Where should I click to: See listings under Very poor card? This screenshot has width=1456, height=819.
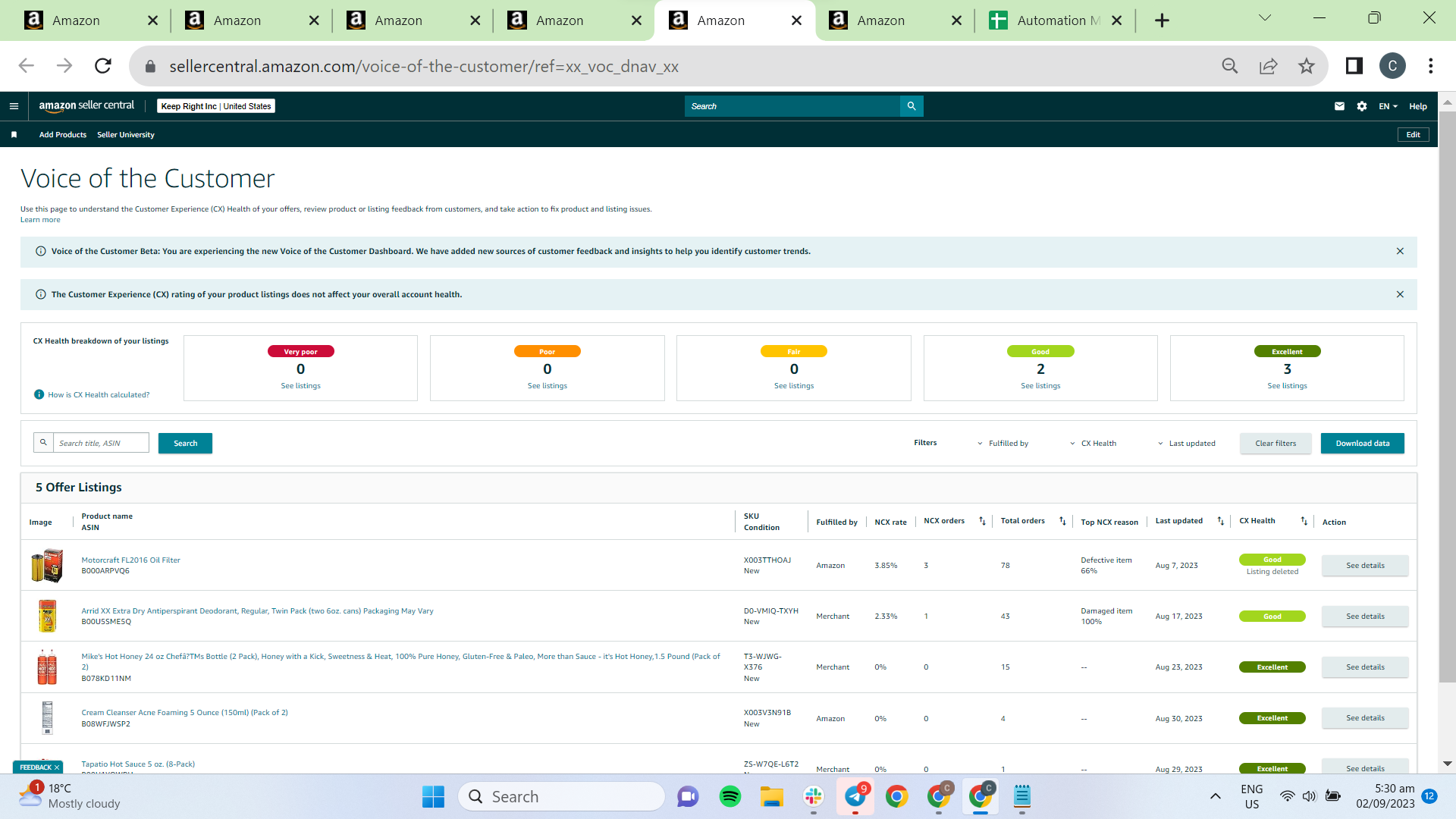pyautogui.click(x=300, y=386)
